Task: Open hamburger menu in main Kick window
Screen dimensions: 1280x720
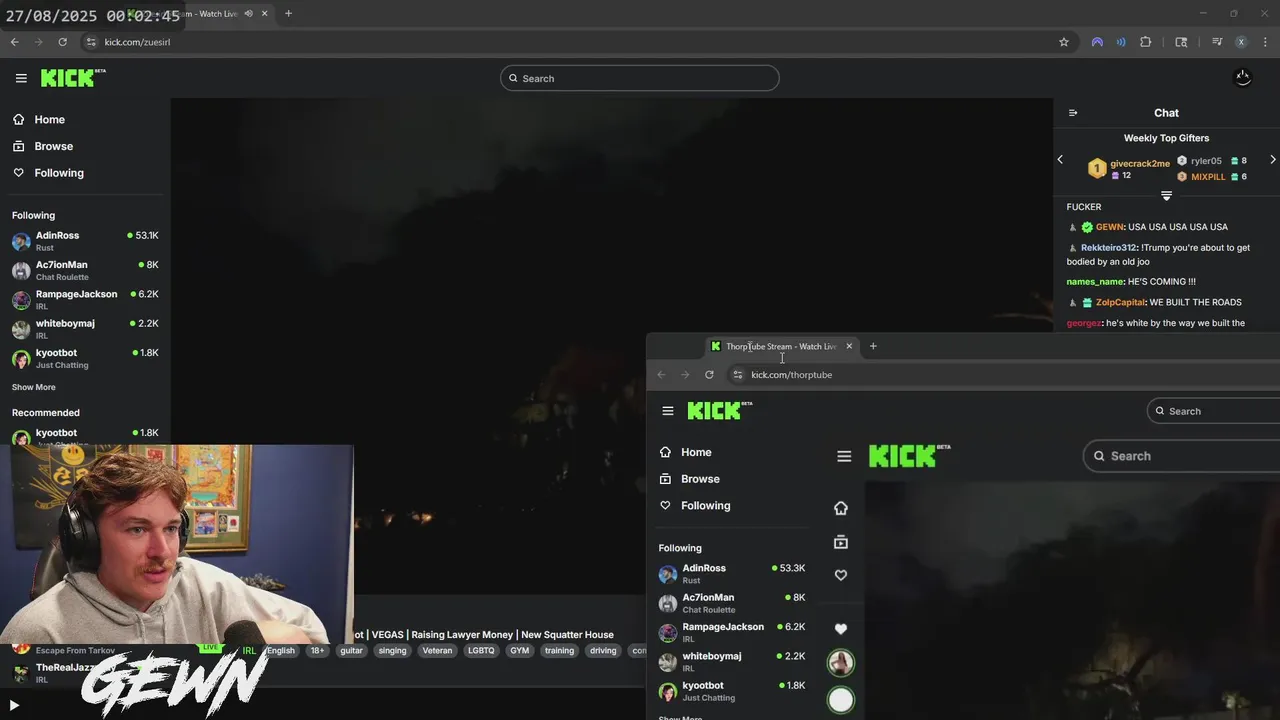Action: [x=21, y=78]
